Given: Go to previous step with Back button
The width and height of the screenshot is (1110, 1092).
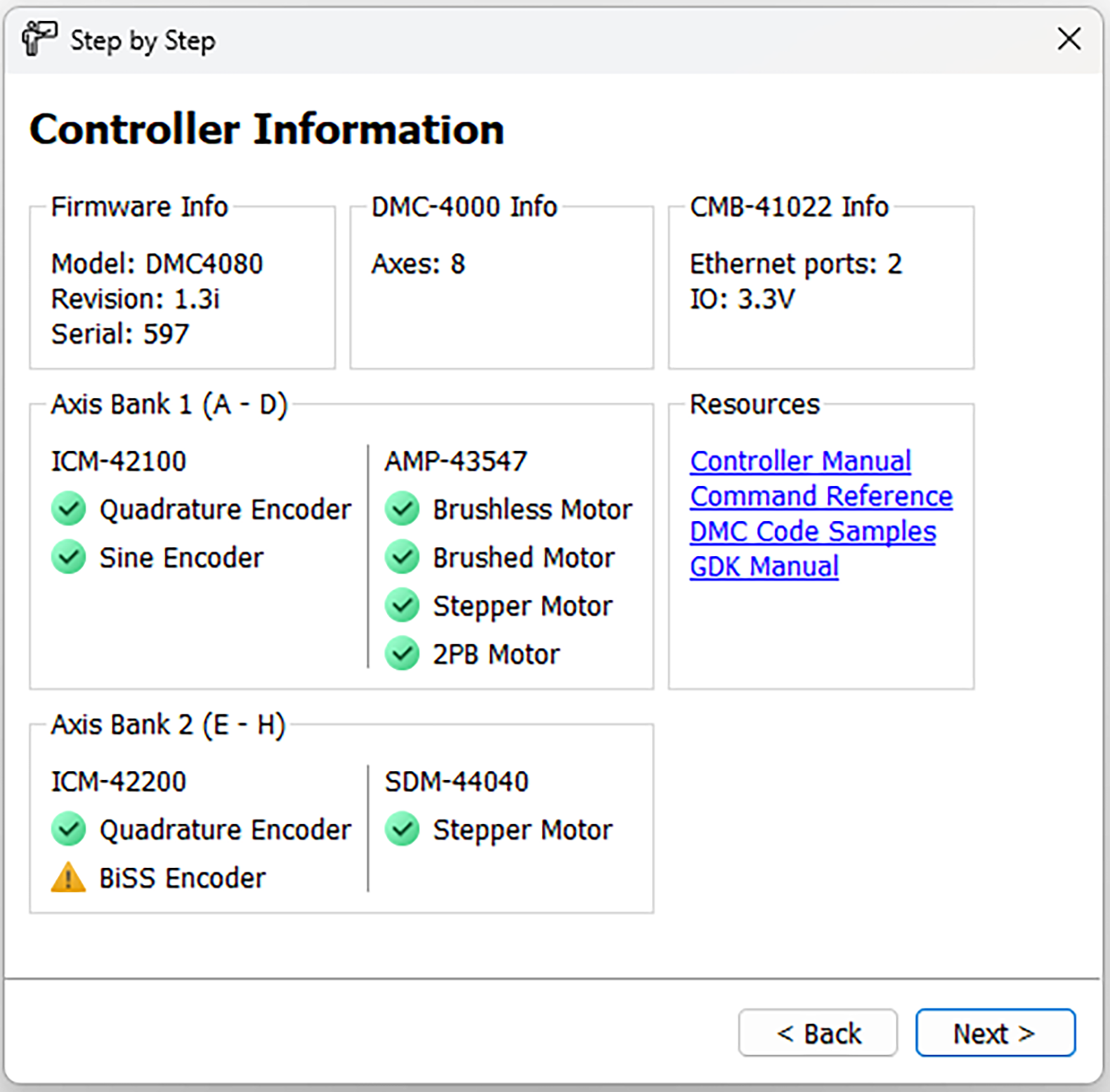Looking at the screenshot, I should 818,1033.
